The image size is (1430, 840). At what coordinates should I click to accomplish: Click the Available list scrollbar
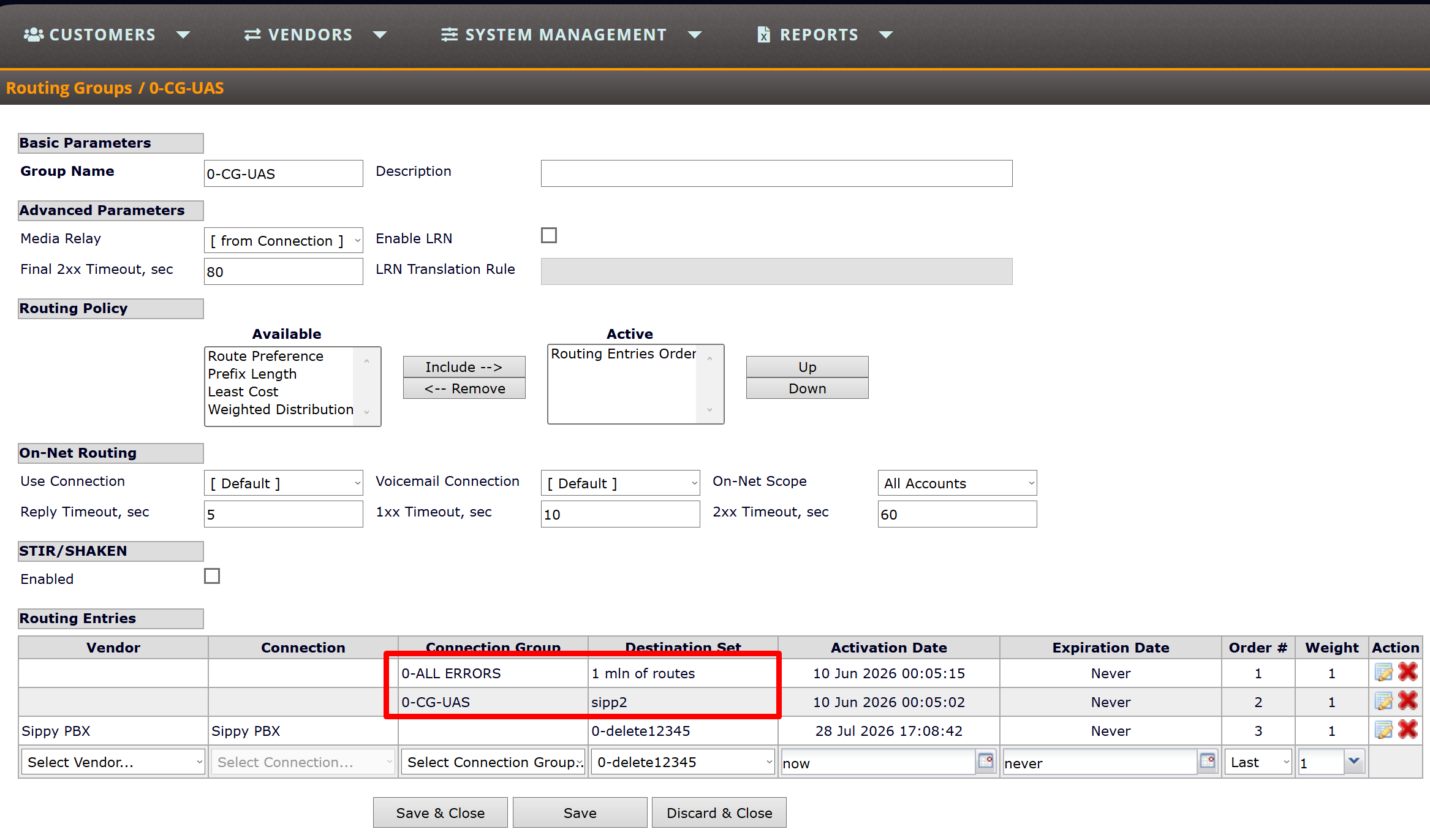click(x=367, y=386)
